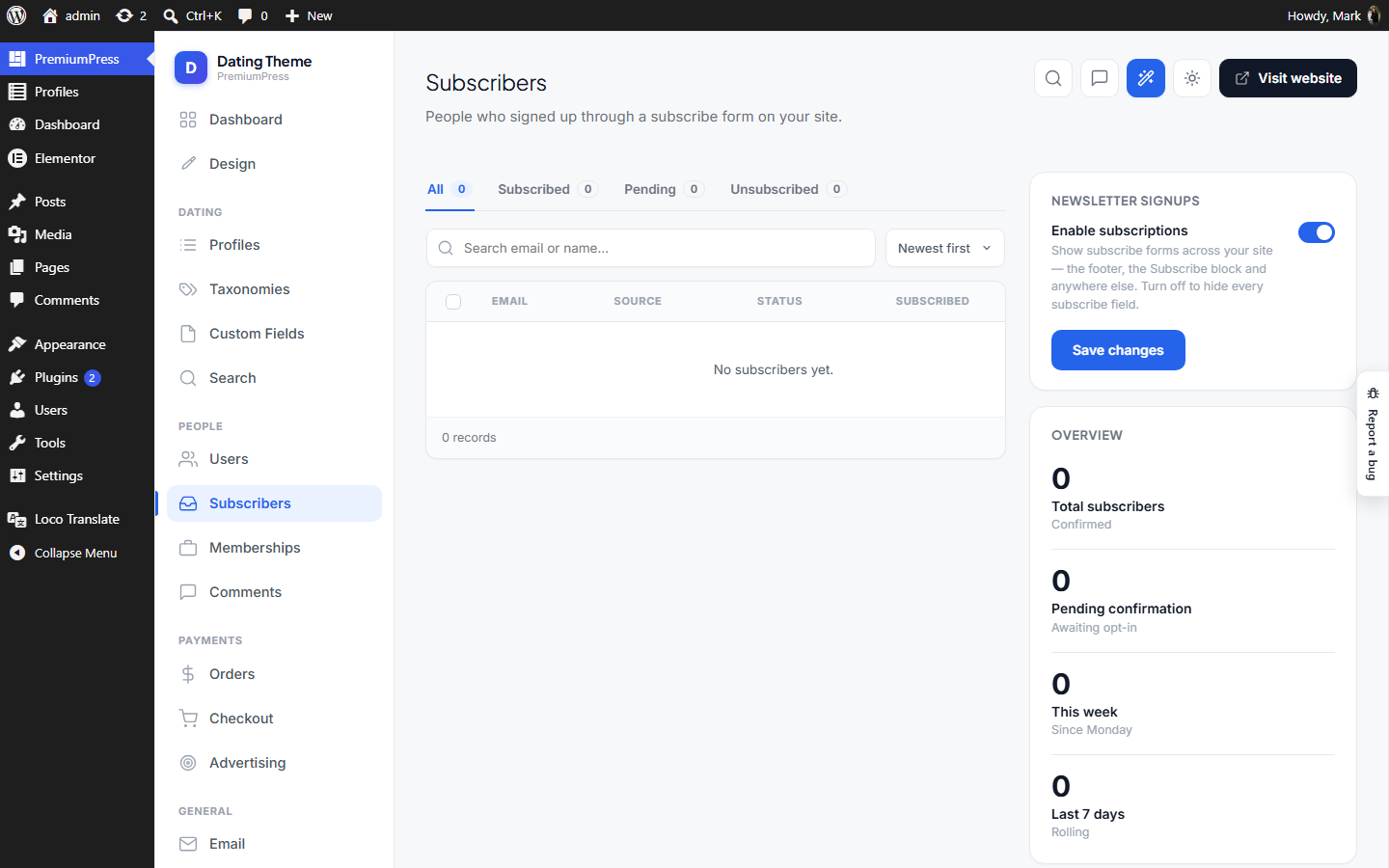Click the Visit website button
This screenshot has width=1389, height=868.
[1288, 78]
